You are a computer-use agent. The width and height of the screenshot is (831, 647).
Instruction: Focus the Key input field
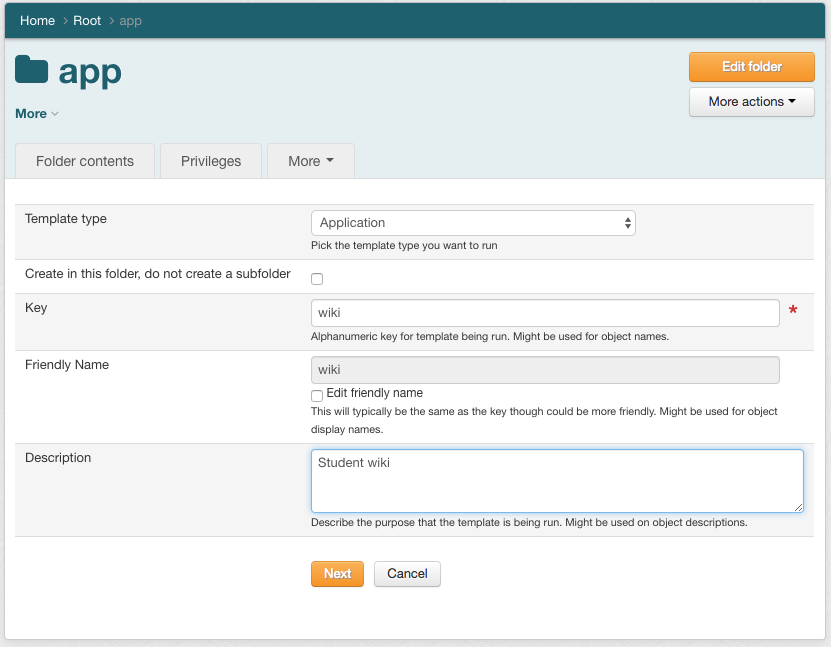tap(545, 313)
